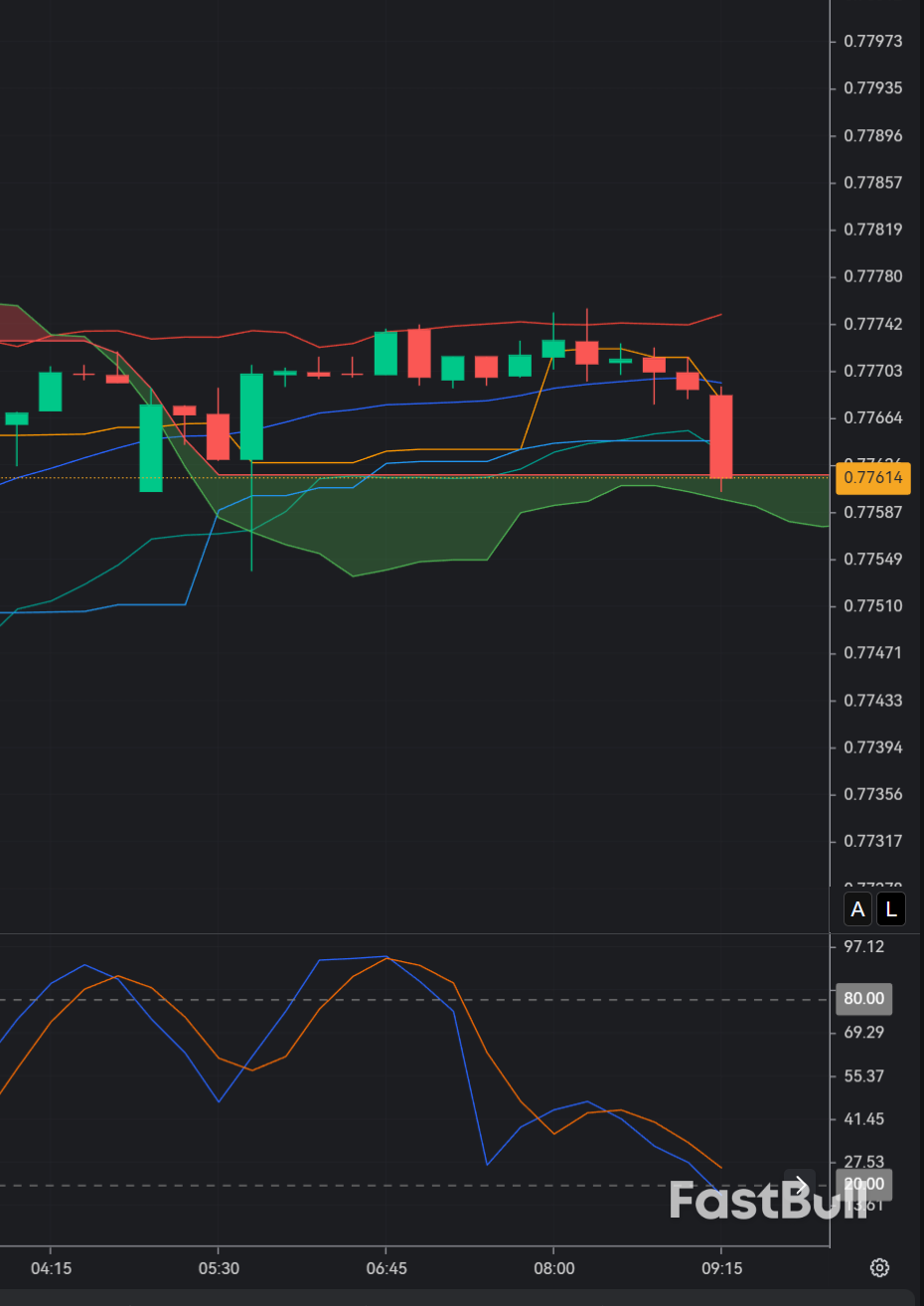The width and height of the screenshot is (924, 1306).
Task: Click the 80.00 level value button
Action: (x=862, y=998)
